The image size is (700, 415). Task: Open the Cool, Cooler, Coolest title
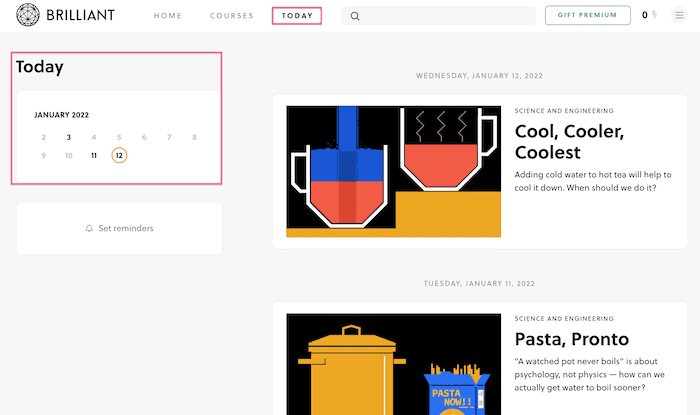569,141
